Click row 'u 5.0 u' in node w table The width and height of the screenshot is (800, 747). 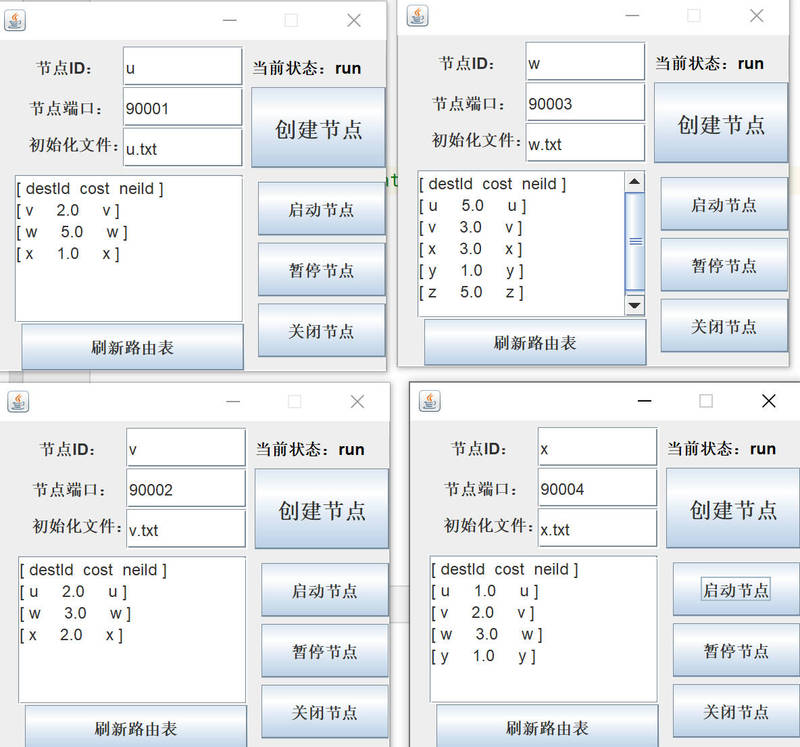472,206
